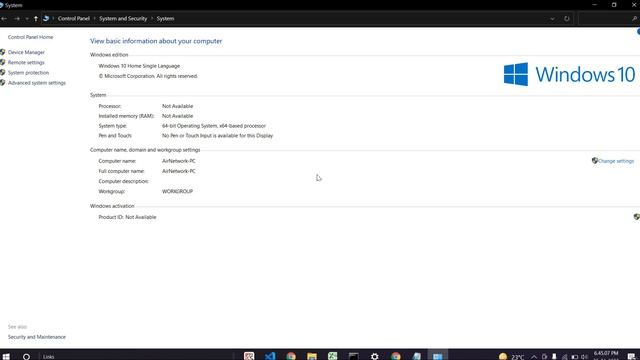Open the clock and date on taskbar
The width and height of the screenshot is (640, 360).
point(606,355)
